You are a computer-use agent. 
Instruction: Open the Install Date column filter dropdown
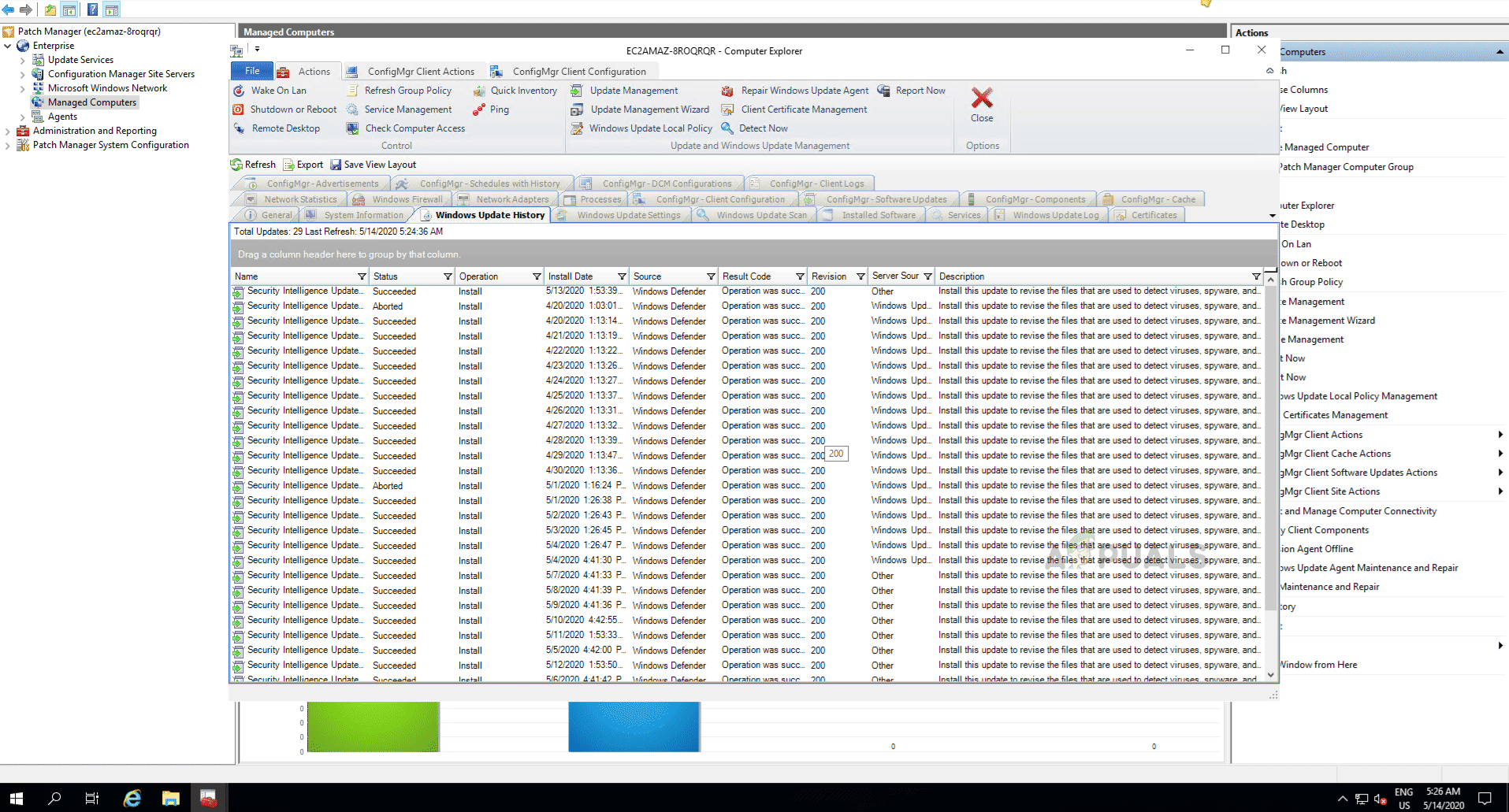[622, 276]
